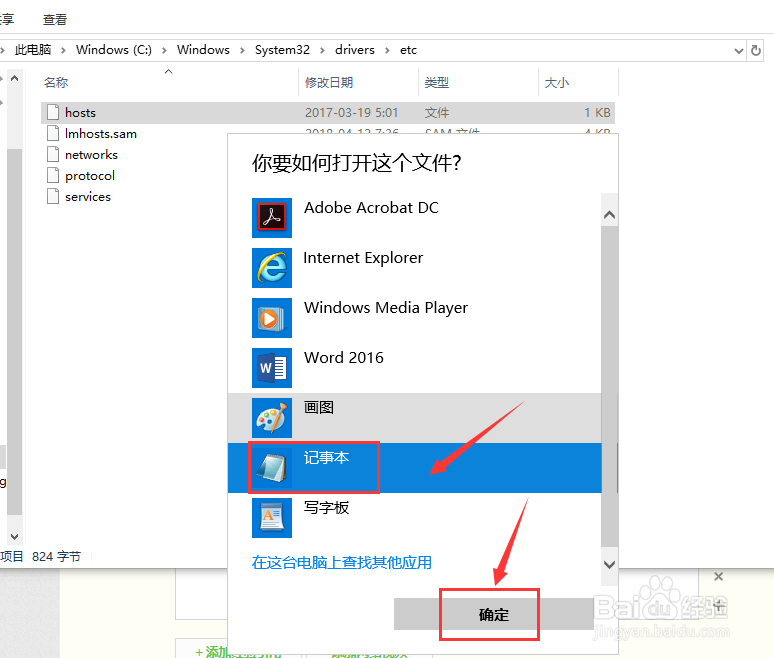Viewport: 774px width, 658px height.
Task: Click the Adobe Acrobat DC label
Action: (371, 208)
